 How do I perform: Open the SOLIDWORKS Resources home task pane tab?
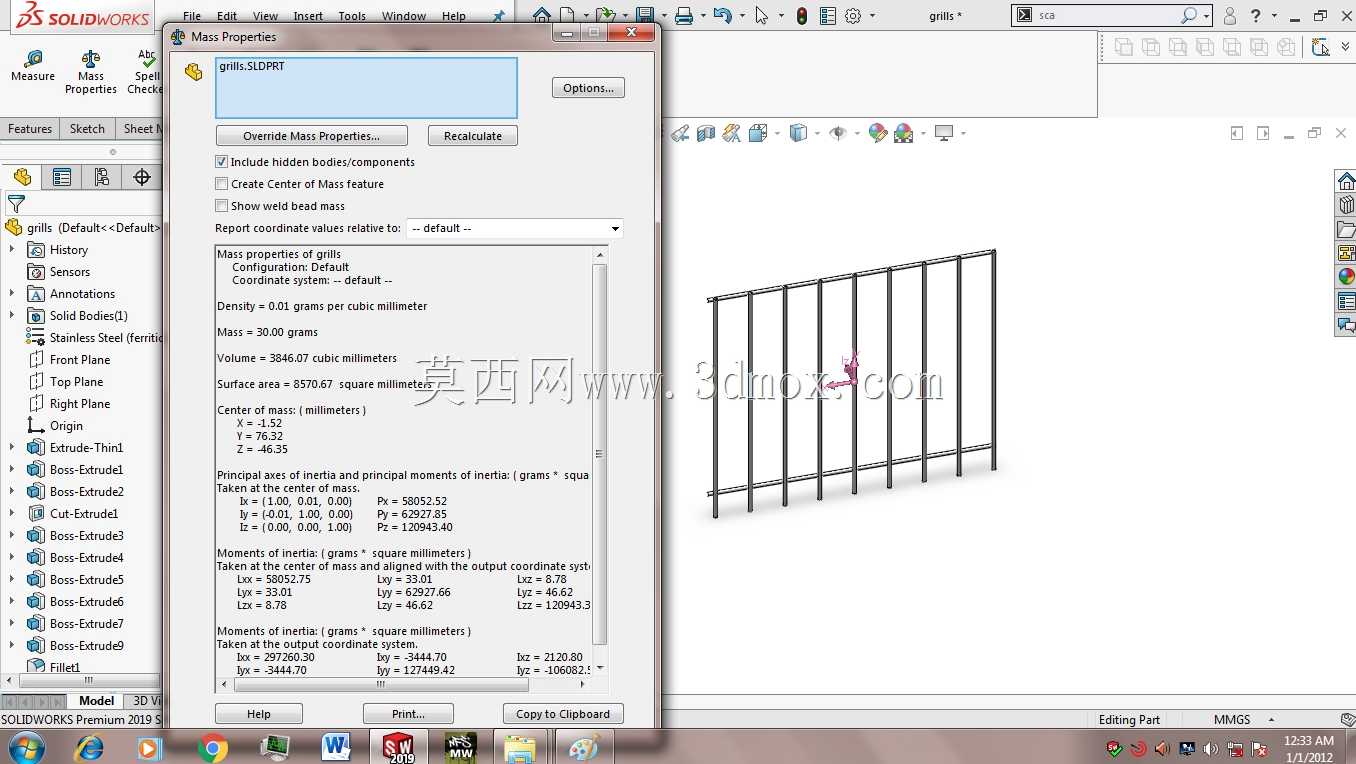[x=1346, y=181]
